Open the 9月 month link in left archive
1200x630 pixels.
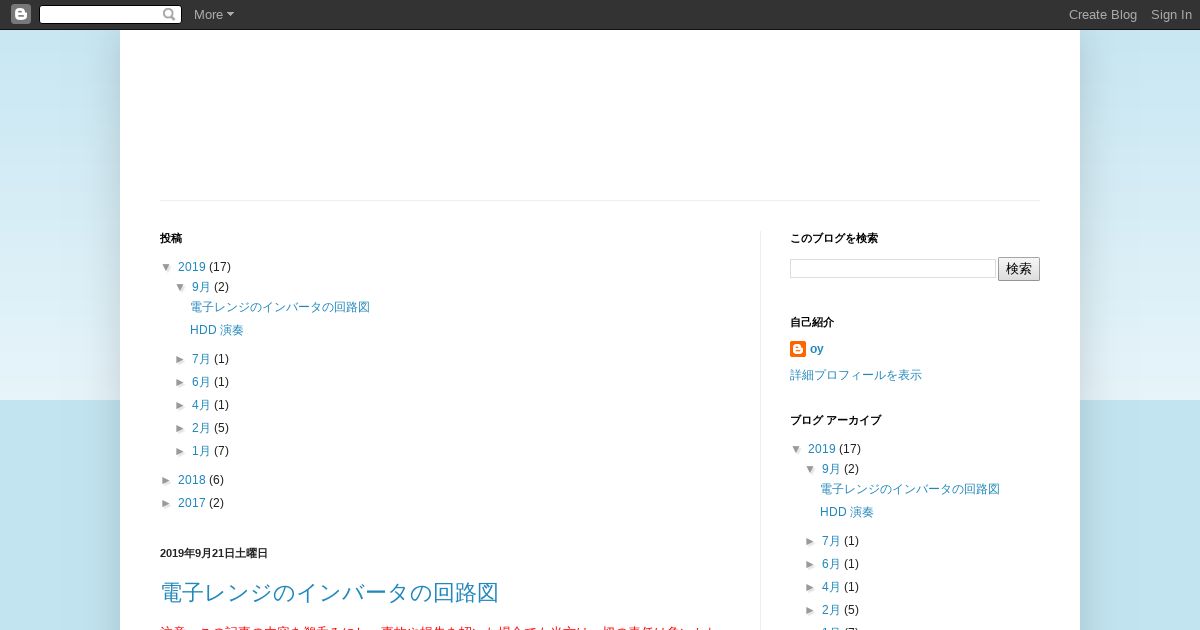click(201, 287)
